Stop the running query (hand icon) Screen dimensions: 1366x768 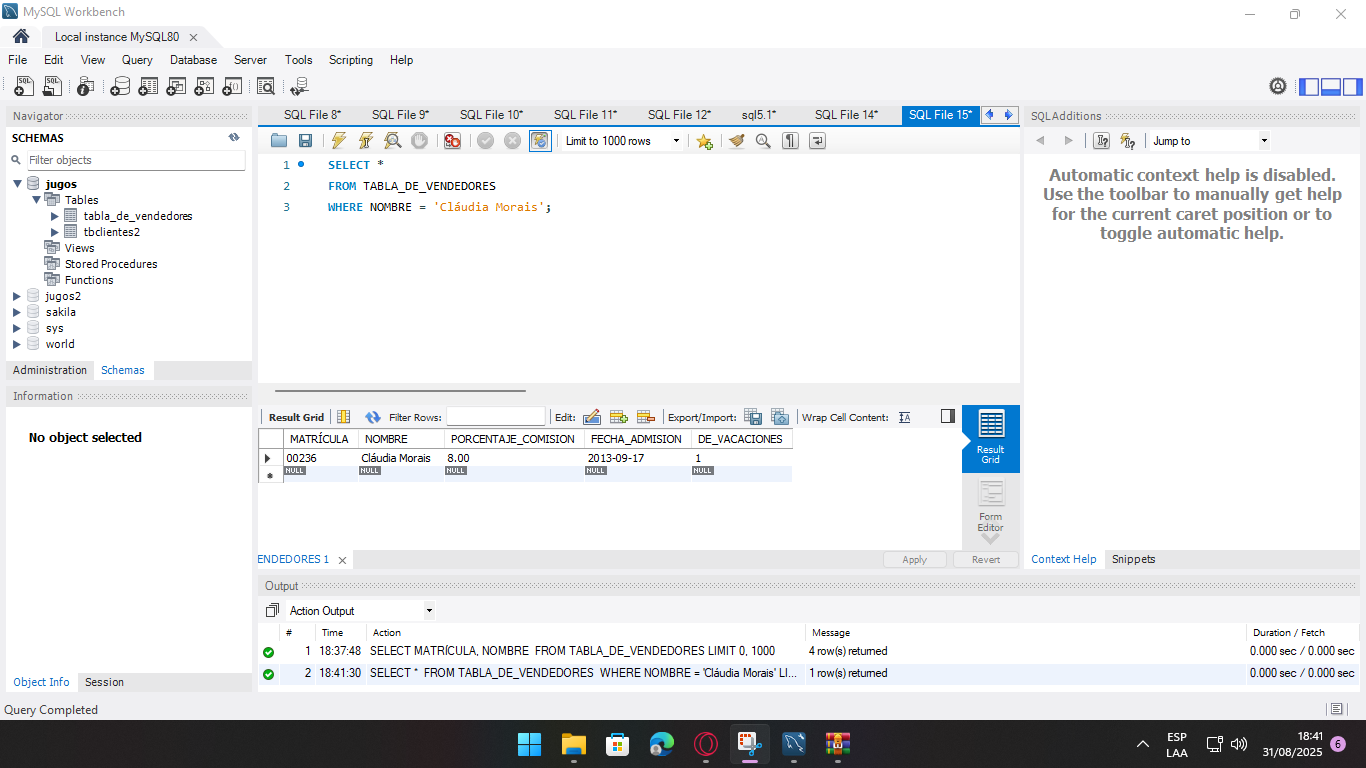420,141
